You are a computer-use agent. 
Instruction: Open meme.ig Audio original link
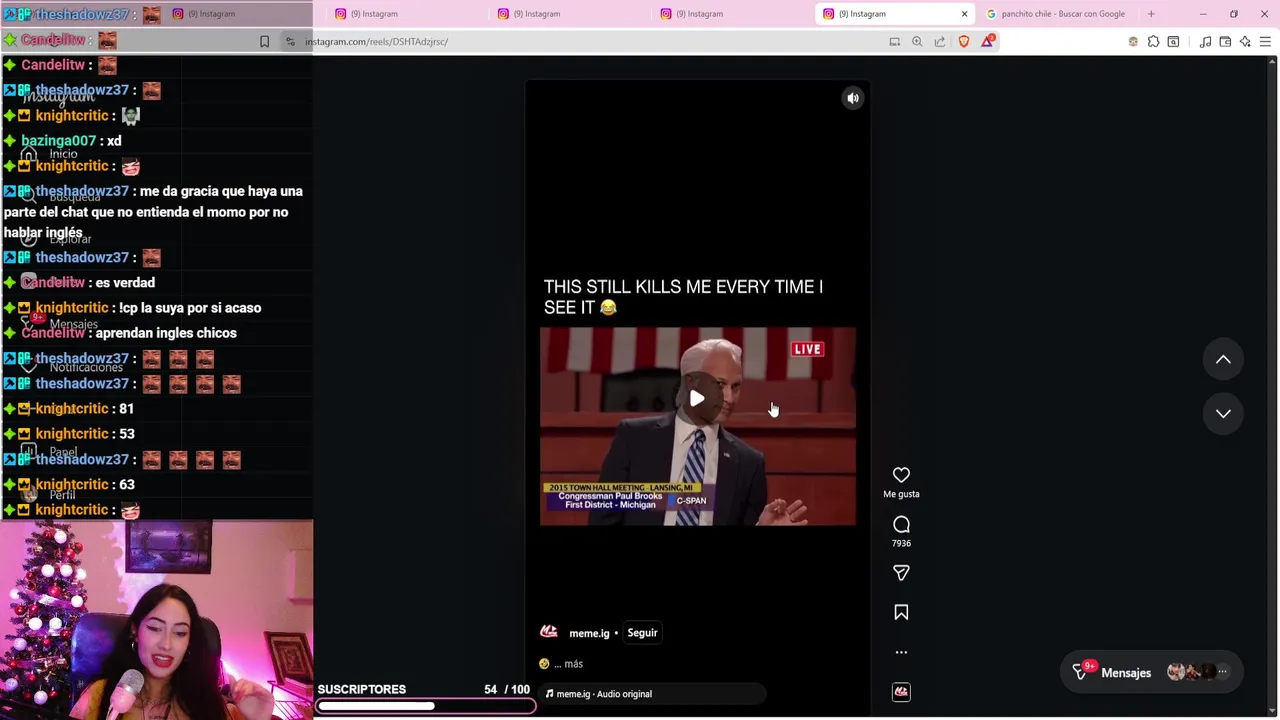pos(604,694)
